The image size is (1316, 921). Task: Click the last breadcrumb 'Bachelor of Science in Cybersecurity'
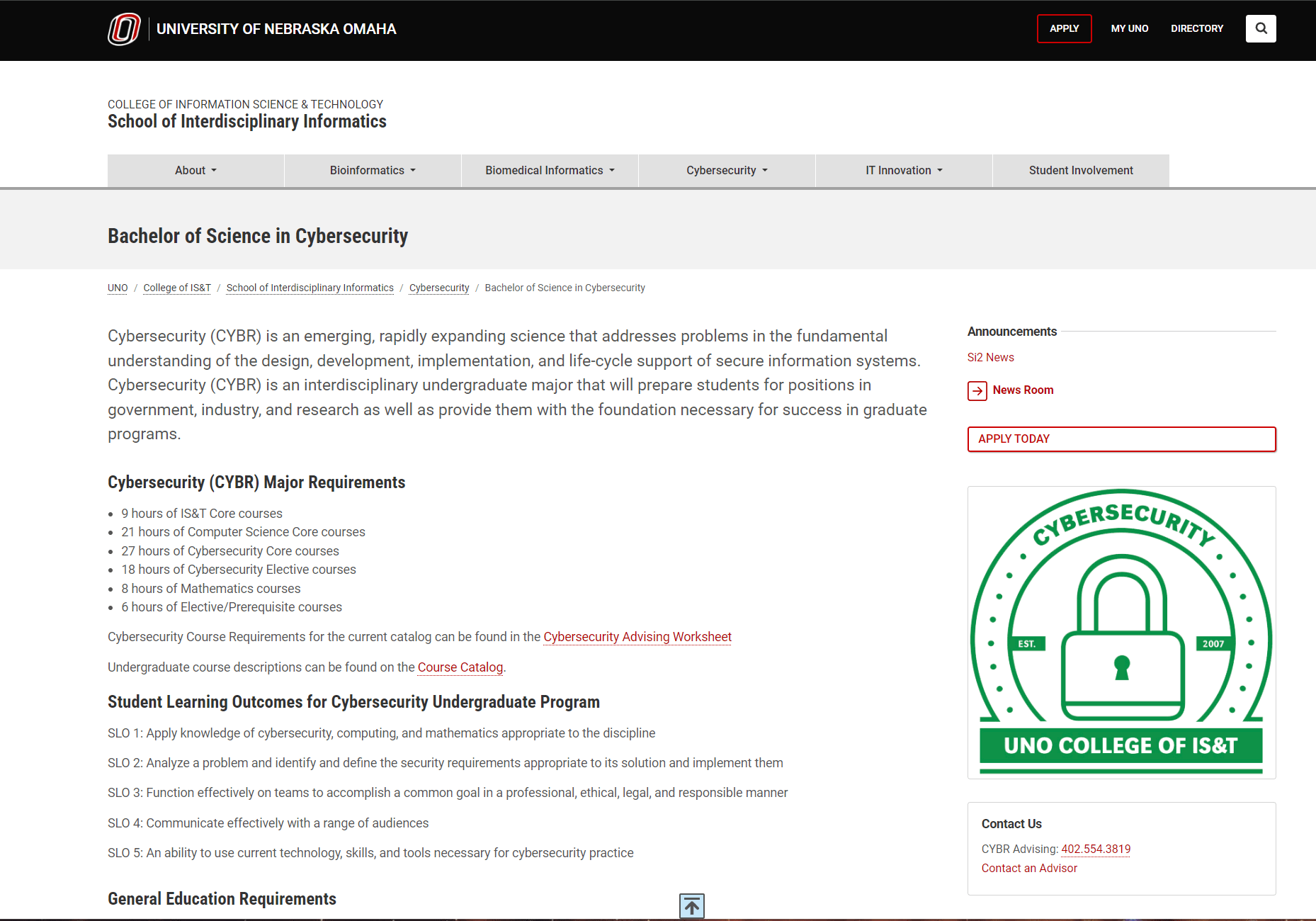point(565,288)
